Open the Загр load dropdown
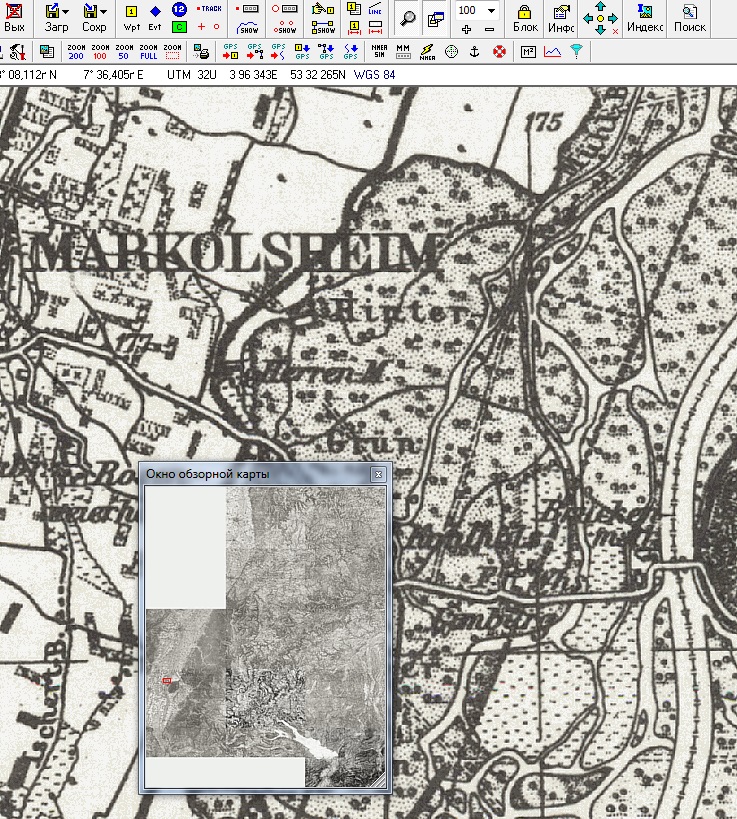The image size is (737, 819). tap(58, 18)
